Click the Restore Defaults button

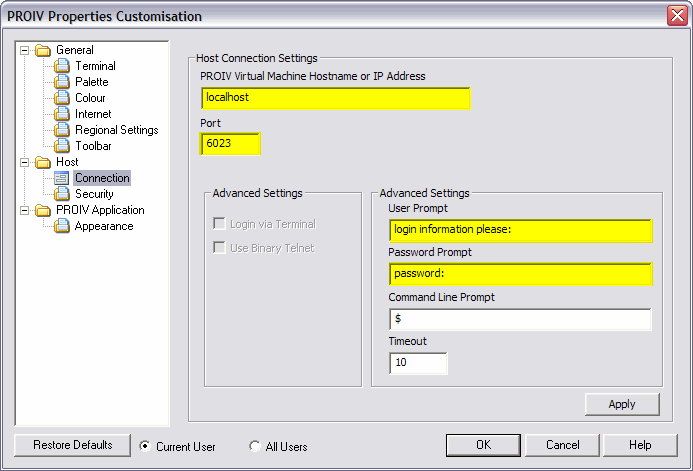72,445
